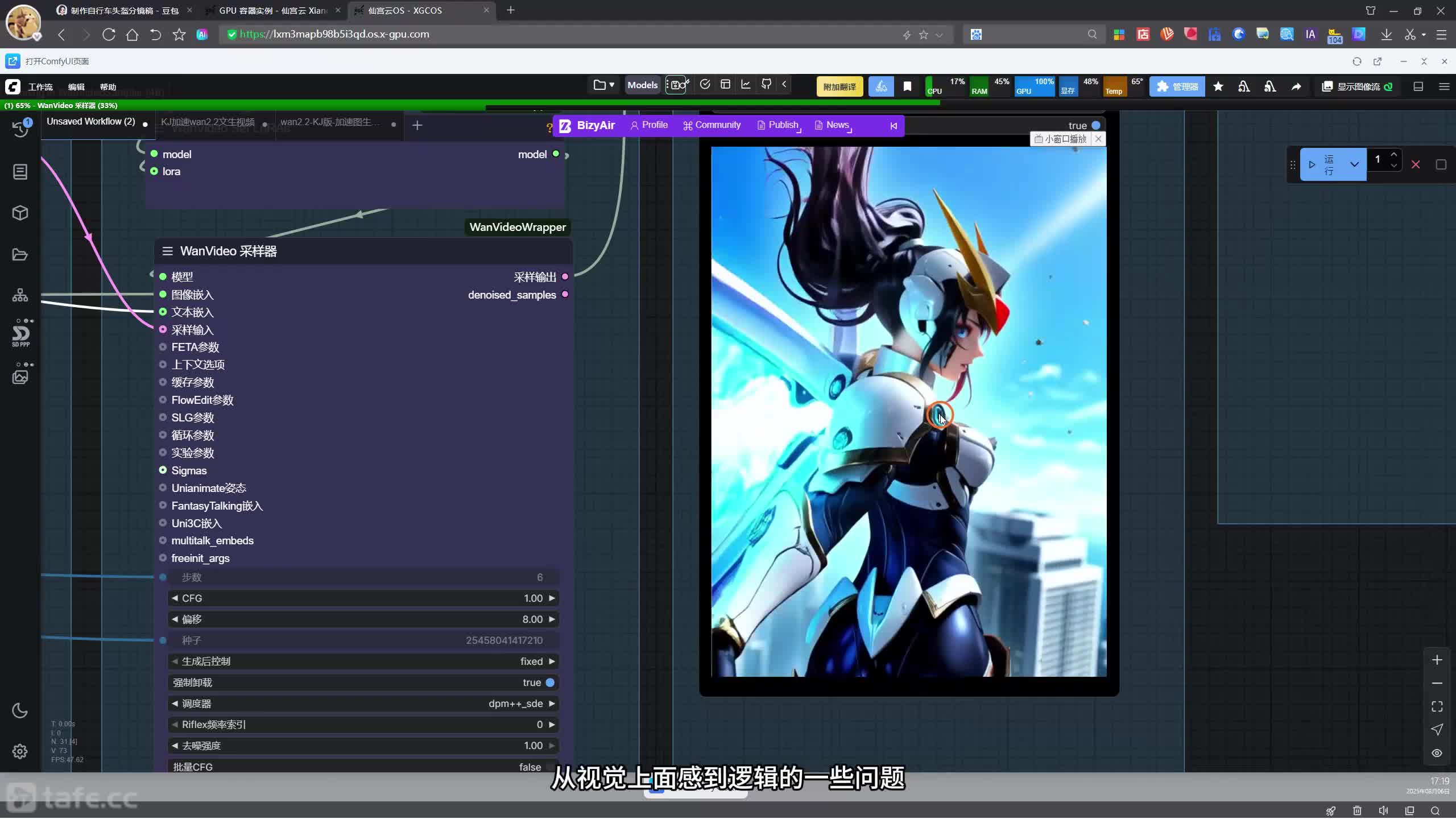Screen dimensions: 1456x819
Task: Open BizyAir Community link
Action: pyautogui.click(x=712, y=125)
